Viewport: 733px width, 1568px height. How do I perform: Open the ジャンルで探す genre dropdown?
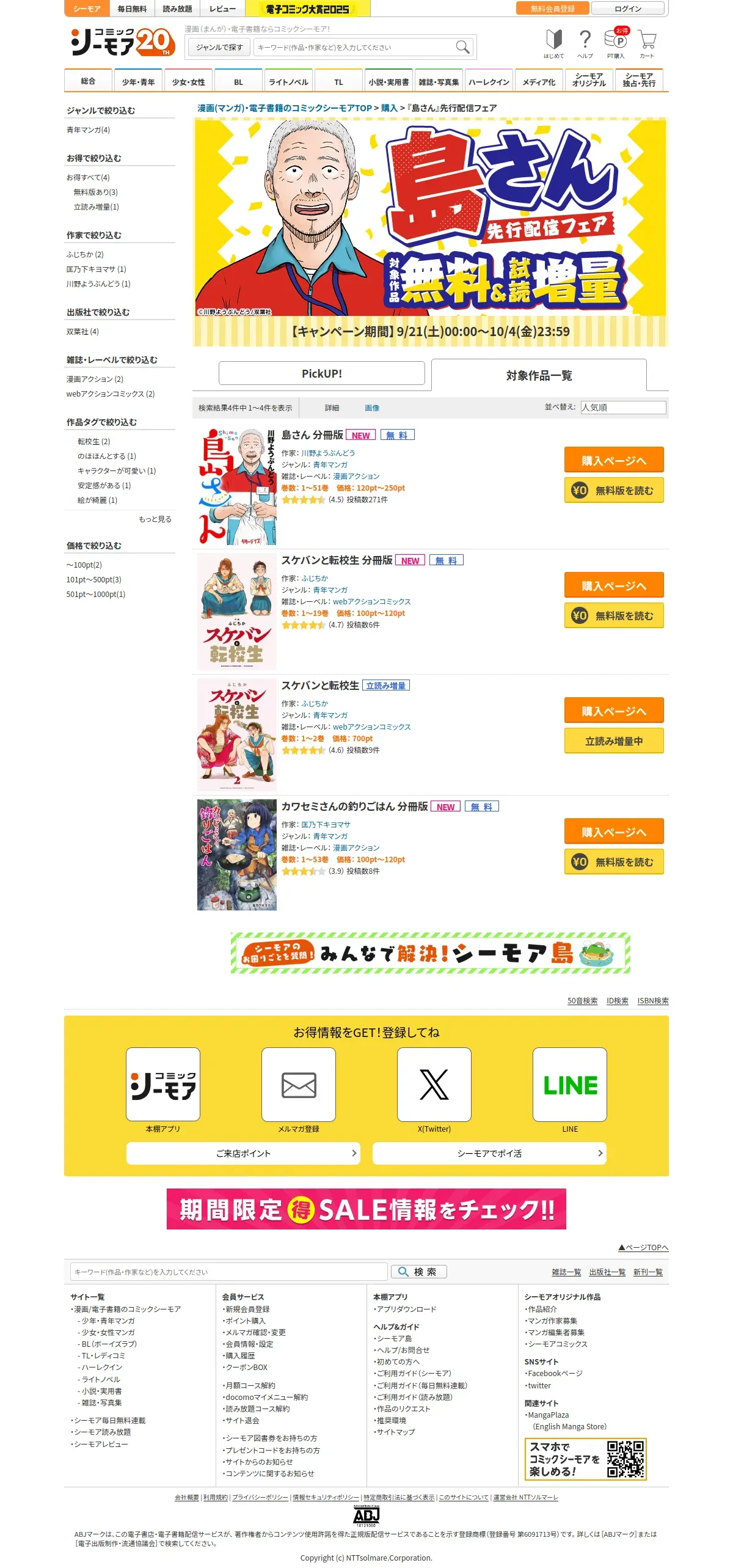pyautogui.click(x=219, y=47)
